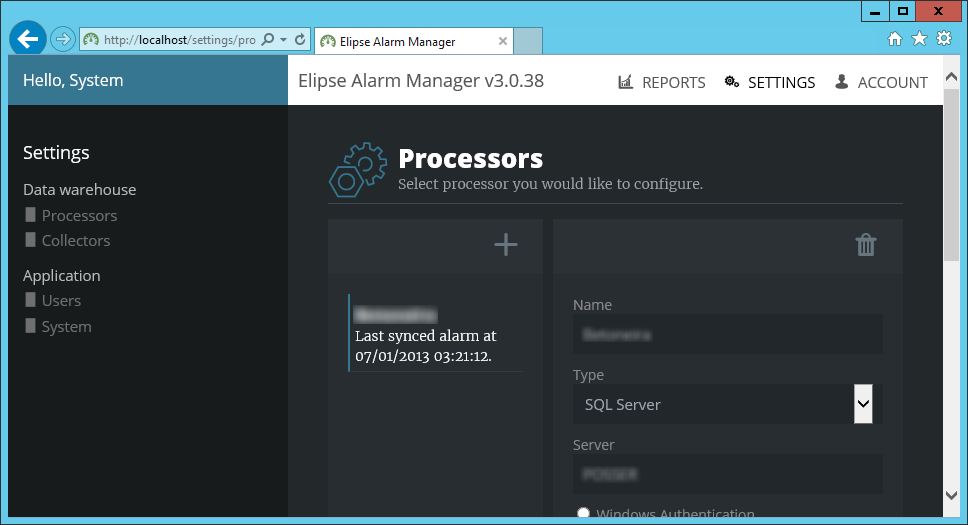968x525 pixels.
Task: Go to Collectors in the sidebar
Action: coord(75,240)
